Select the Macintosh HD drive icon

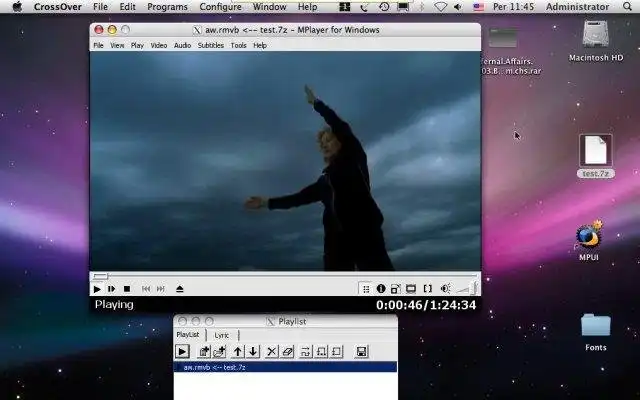coord(596,41)
